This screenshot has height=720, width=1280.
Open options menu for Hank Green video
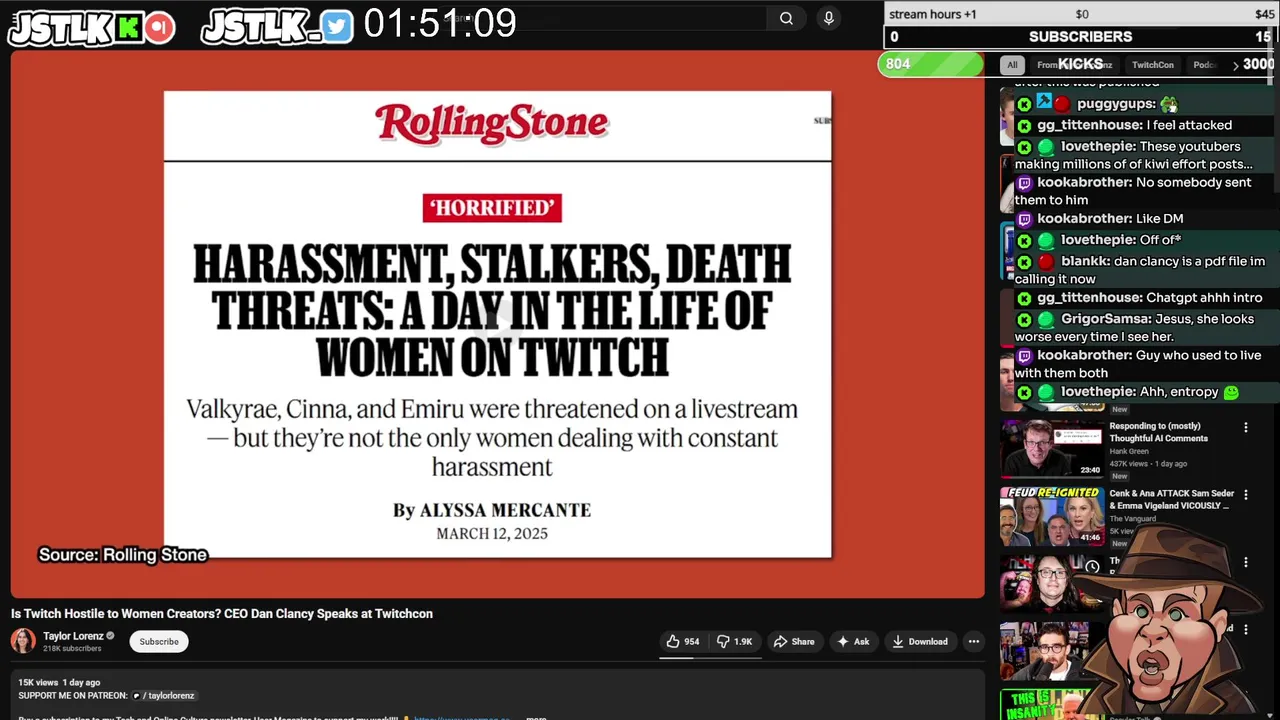[1246, 427]
